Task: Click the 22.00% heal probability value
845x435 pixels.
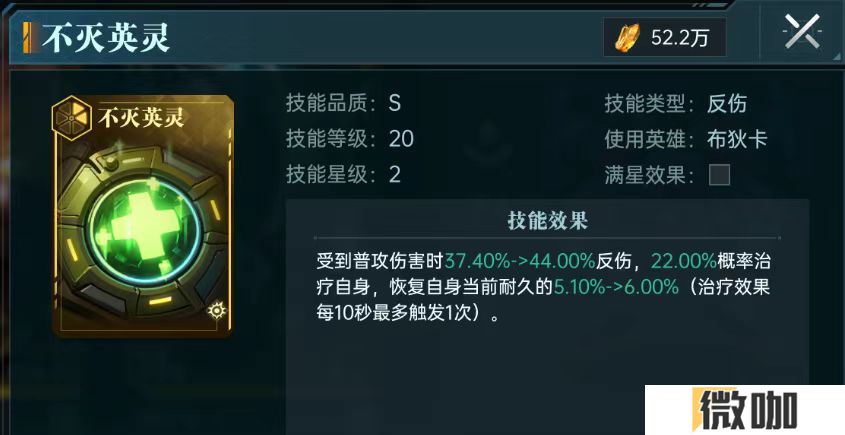Action: [x=684, y=261]
